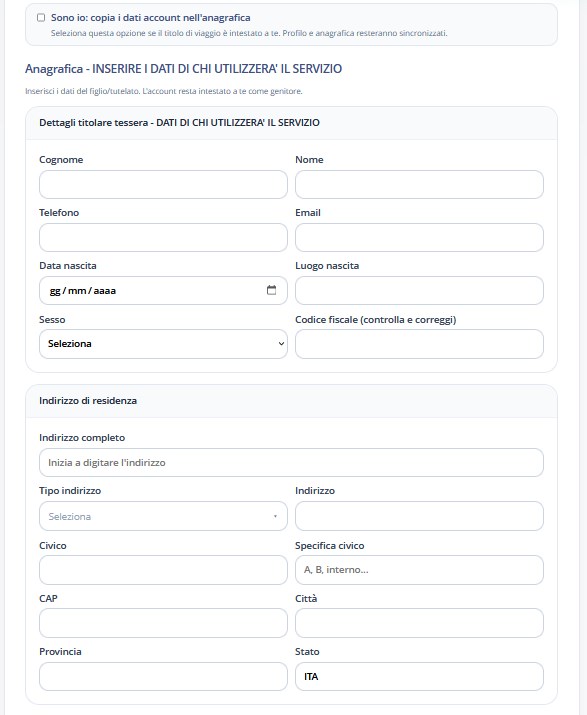Click the small arrow in Tipo indirizzo
This screenshot has width=587, height=715.
click(275, 516)
